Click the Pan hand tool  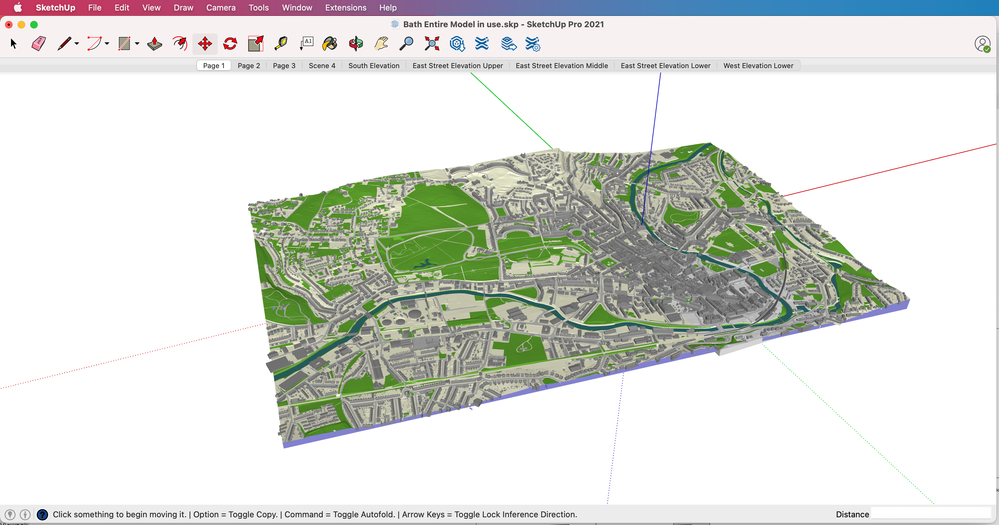pos(381,43)
